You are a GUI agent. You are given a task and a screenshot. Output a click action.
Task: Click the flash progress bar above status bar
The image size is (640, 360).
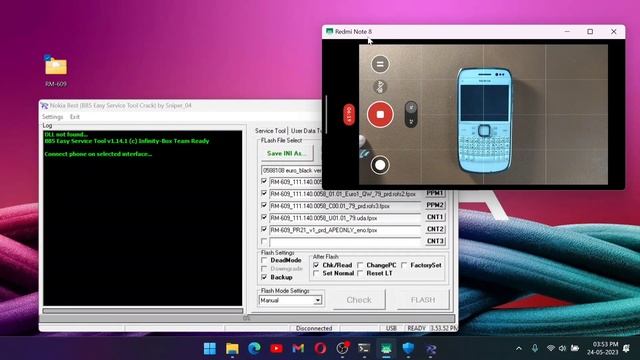(247, 318)
